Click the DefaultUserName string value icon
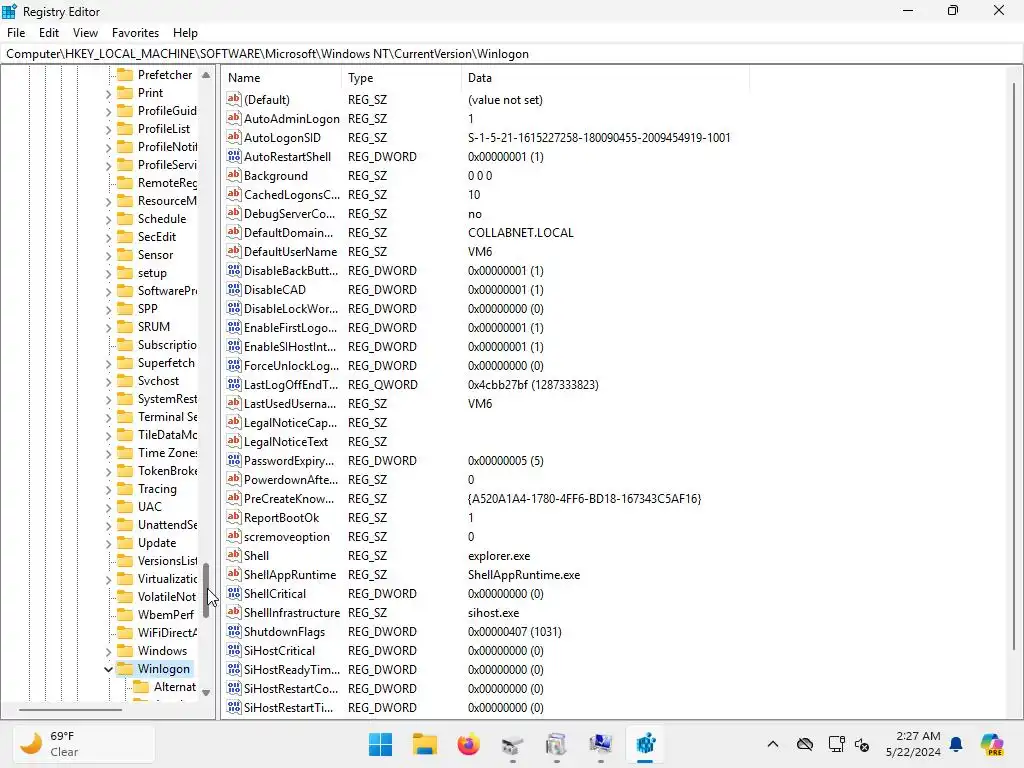 (x=234, y=251)
